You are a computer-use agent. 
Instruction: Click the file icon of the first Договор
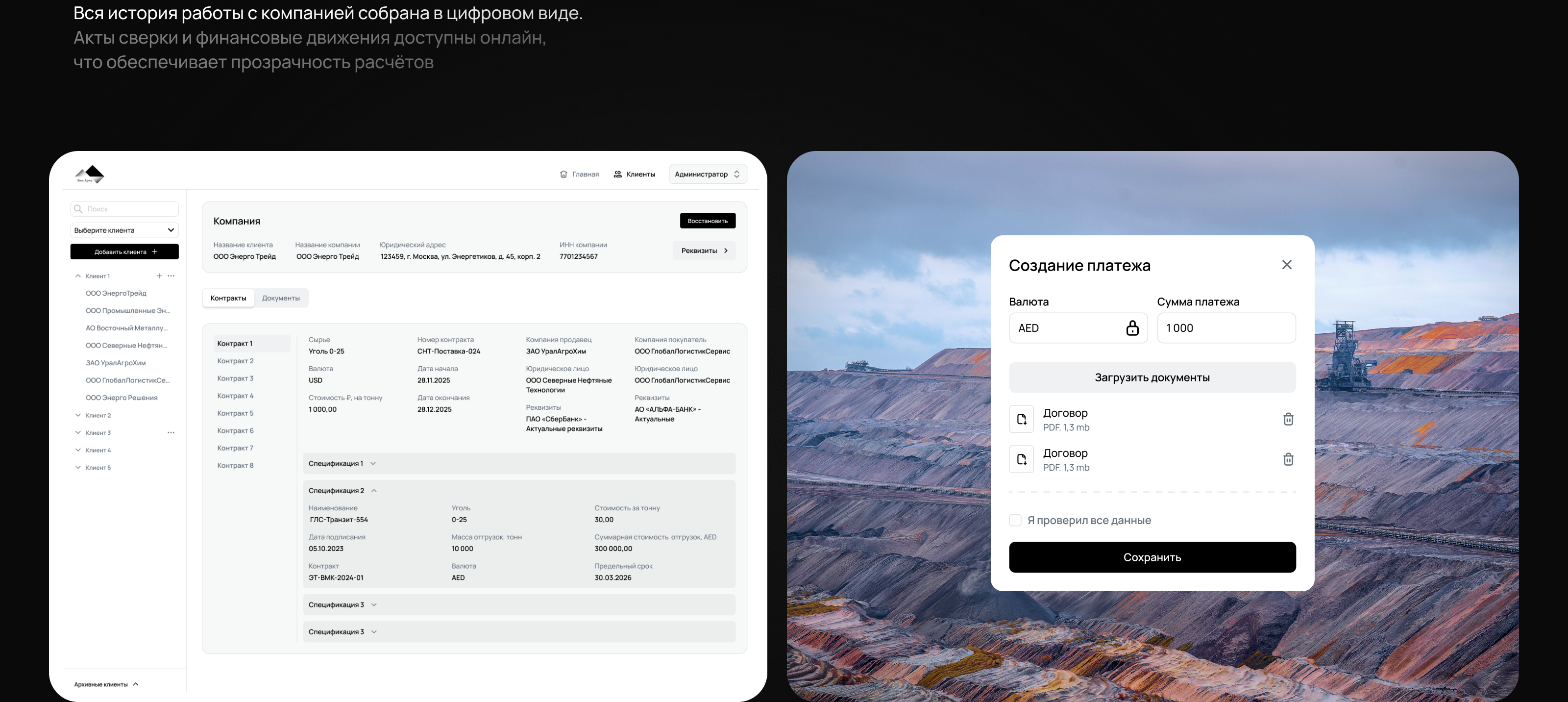tap(1021, 419)
